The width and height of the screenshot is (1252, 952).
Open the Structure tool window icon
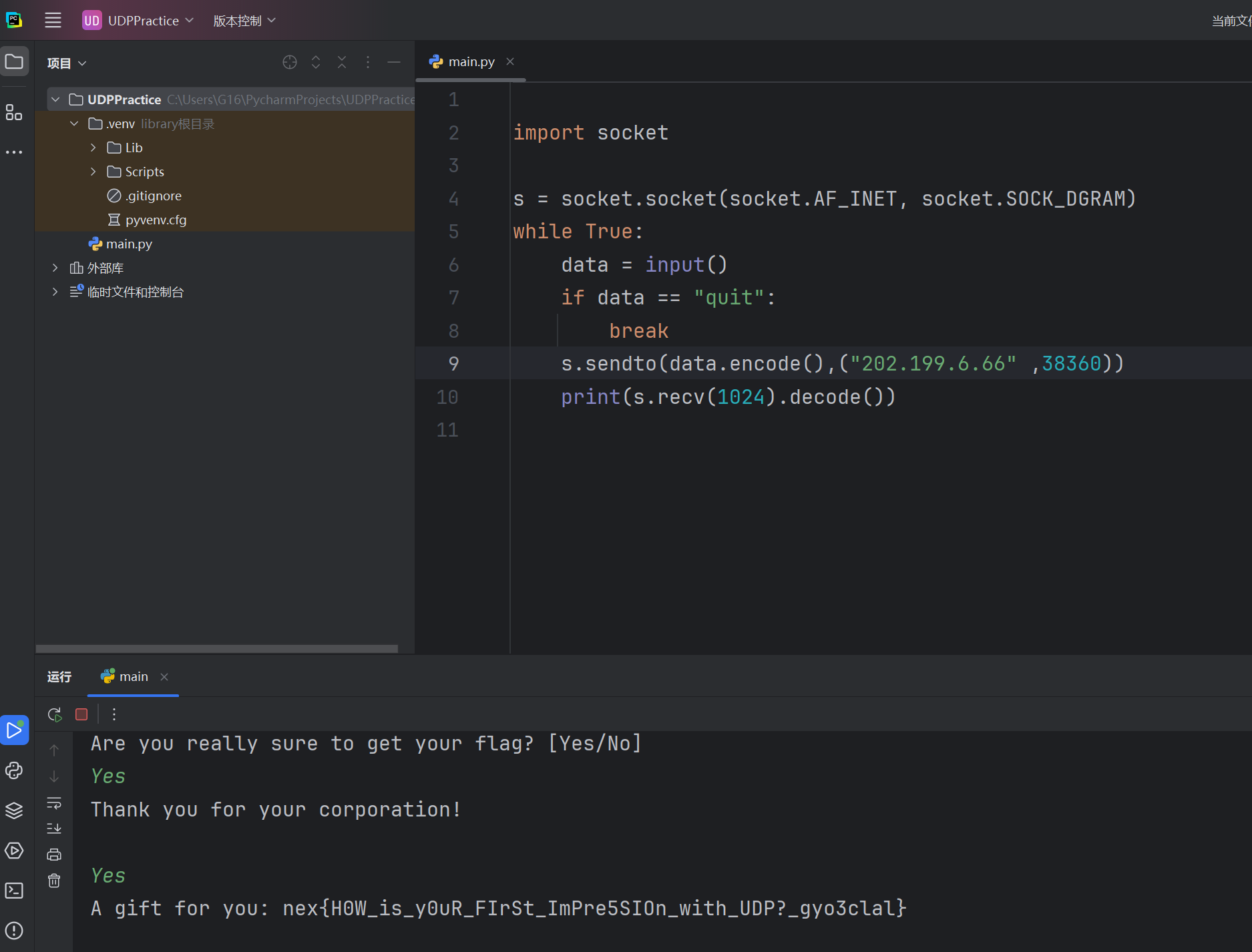click(x=14, y=112)
